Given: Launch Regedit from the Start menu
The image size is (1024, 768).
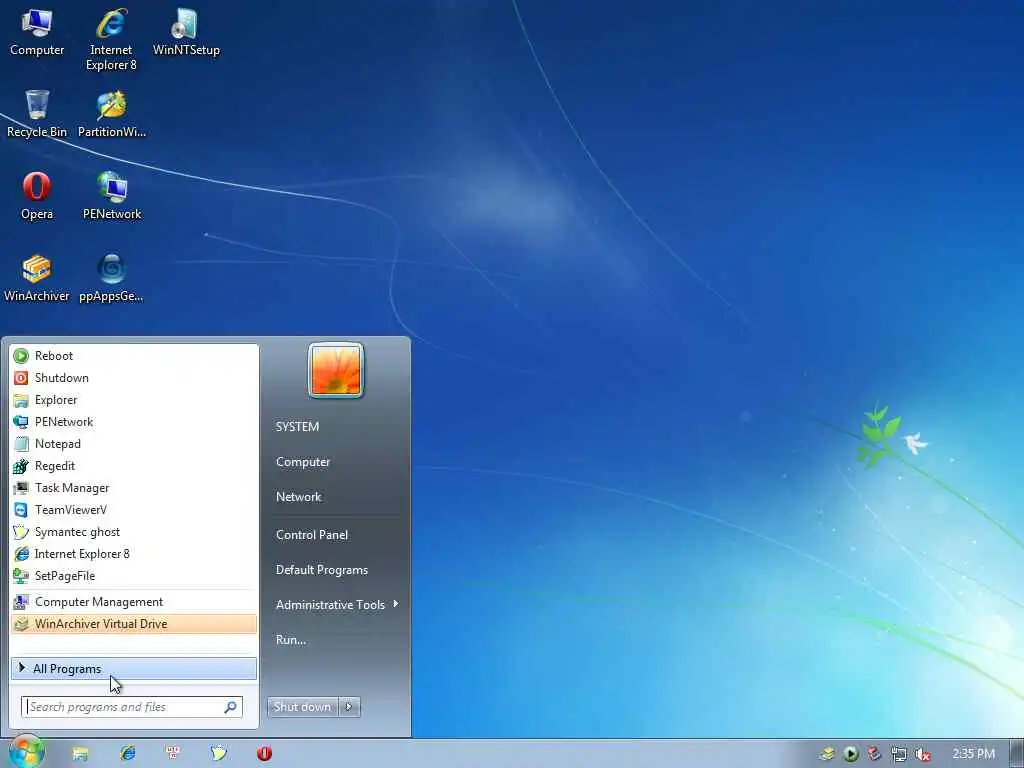Looking at the screenshot, I should [134, 466].
